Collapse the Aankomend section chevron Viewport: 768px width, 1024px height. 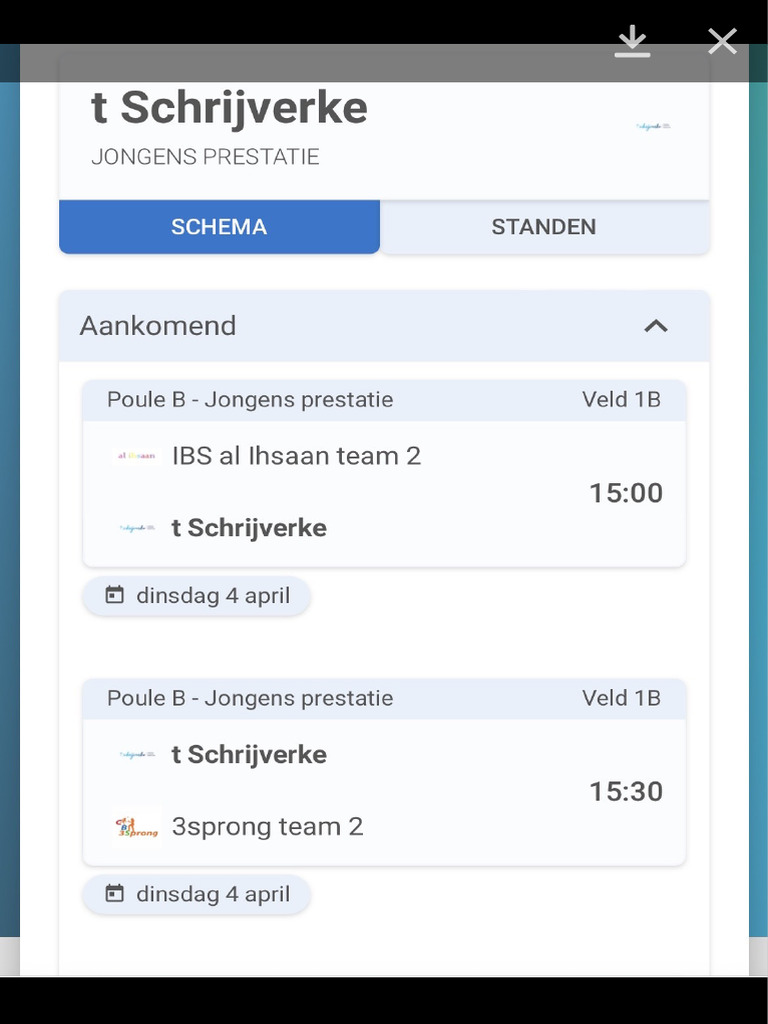click(655, 326)
